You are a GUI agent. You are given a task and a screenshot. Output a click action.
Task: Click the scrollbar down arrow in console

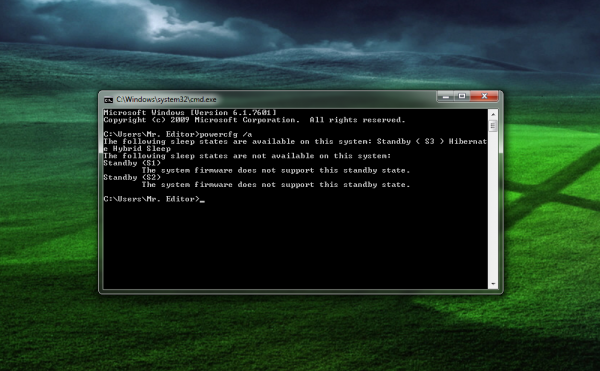[493, 284]
